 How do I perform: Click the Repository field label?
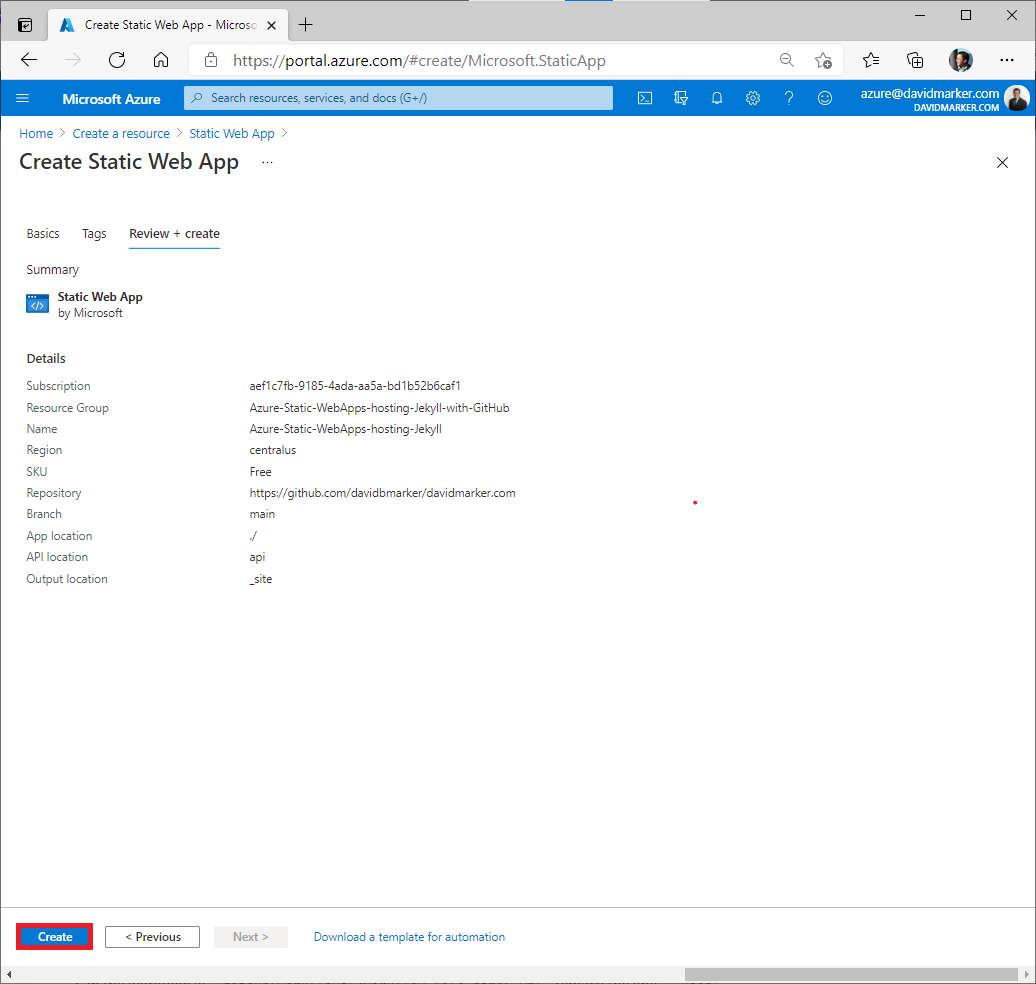pos(54,493)
